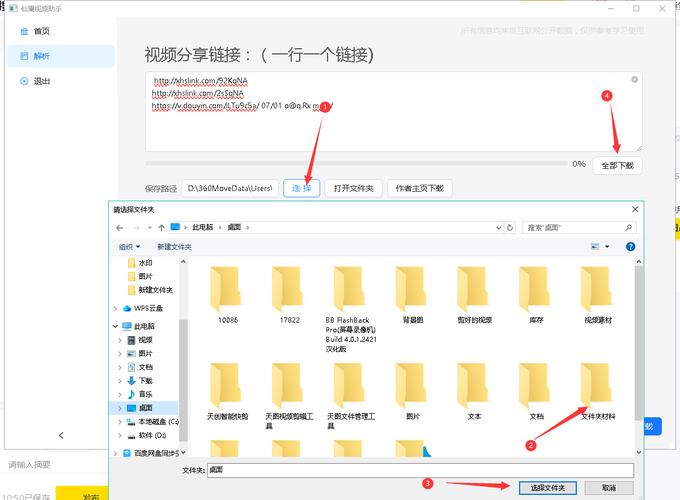
Task: Close the 请选择文件夹 dialog
Action: pyautogui.click(x=635, y=209)
